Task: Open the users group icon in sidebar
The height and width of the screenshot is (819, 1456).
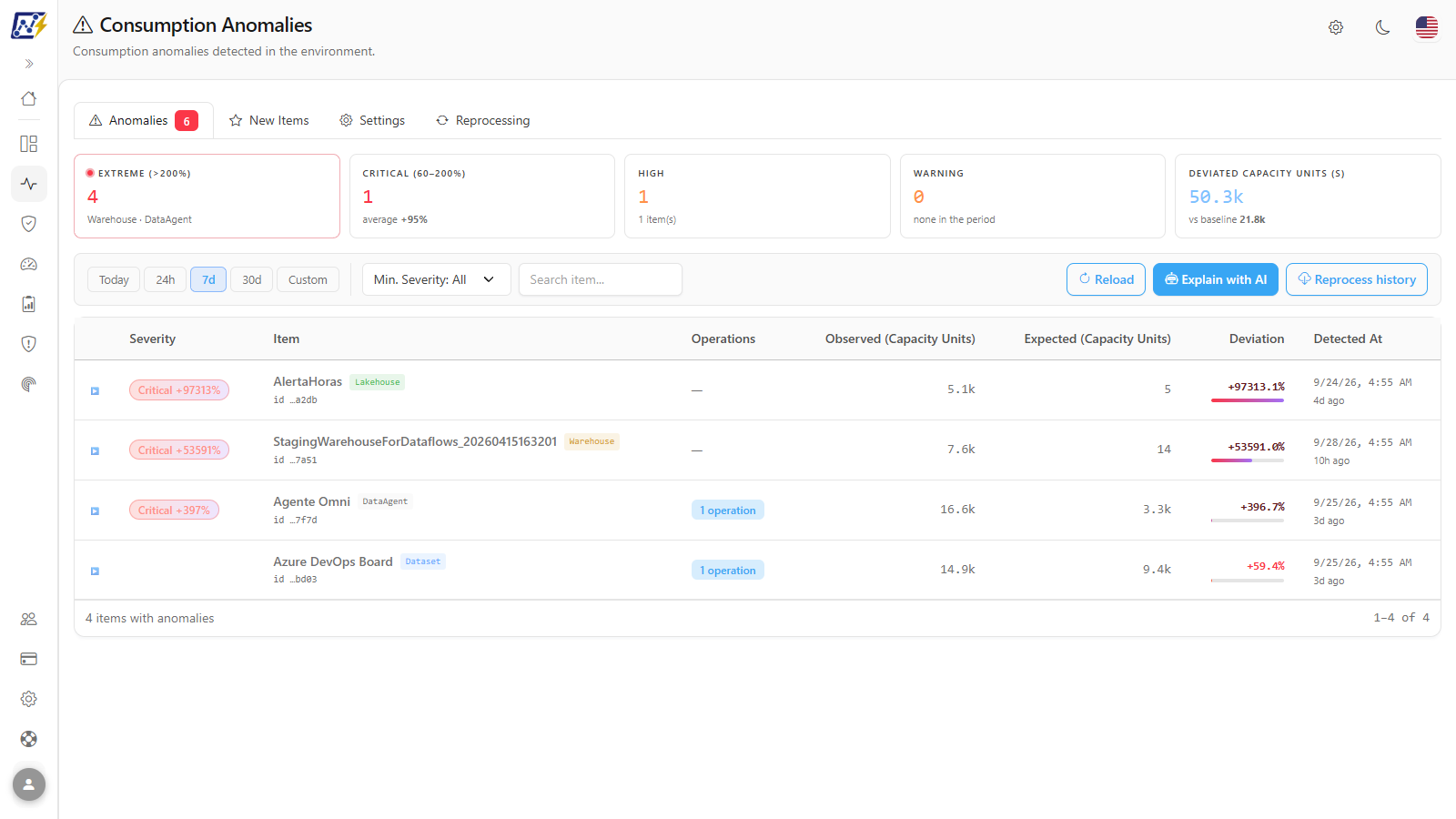Action: click(x=29, y=619)
